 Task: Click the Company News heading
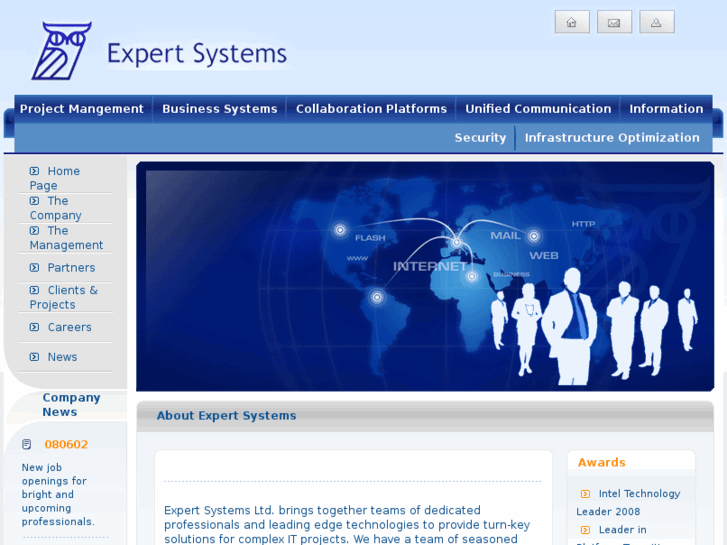coord(71,404)
